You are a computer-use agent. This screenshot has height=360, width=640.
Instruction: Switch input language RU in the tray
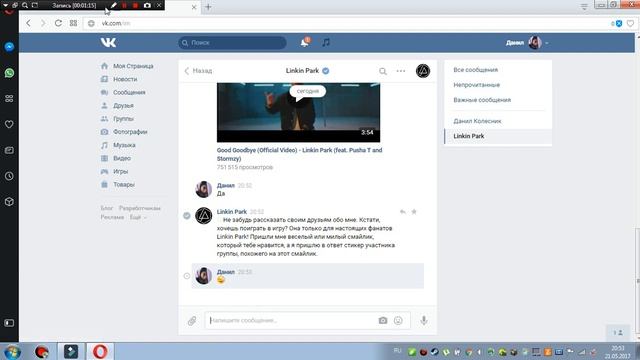pyautogui.click(x=398, y=351)
